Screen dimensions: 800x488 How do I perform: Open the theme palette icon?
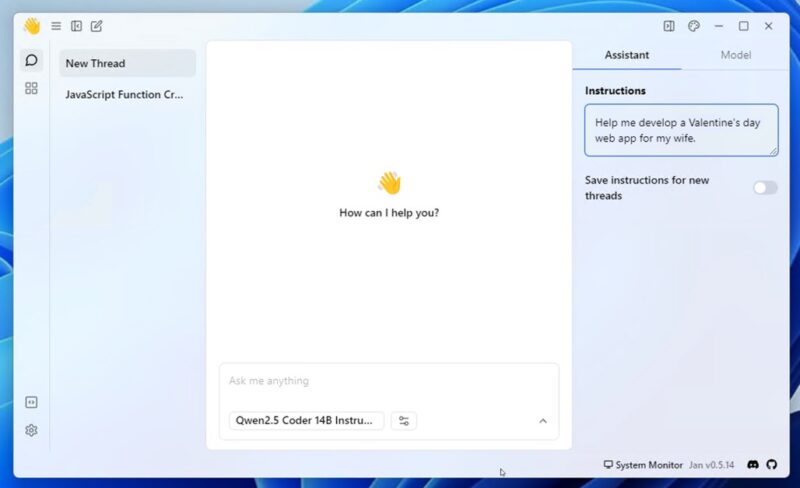694,26
